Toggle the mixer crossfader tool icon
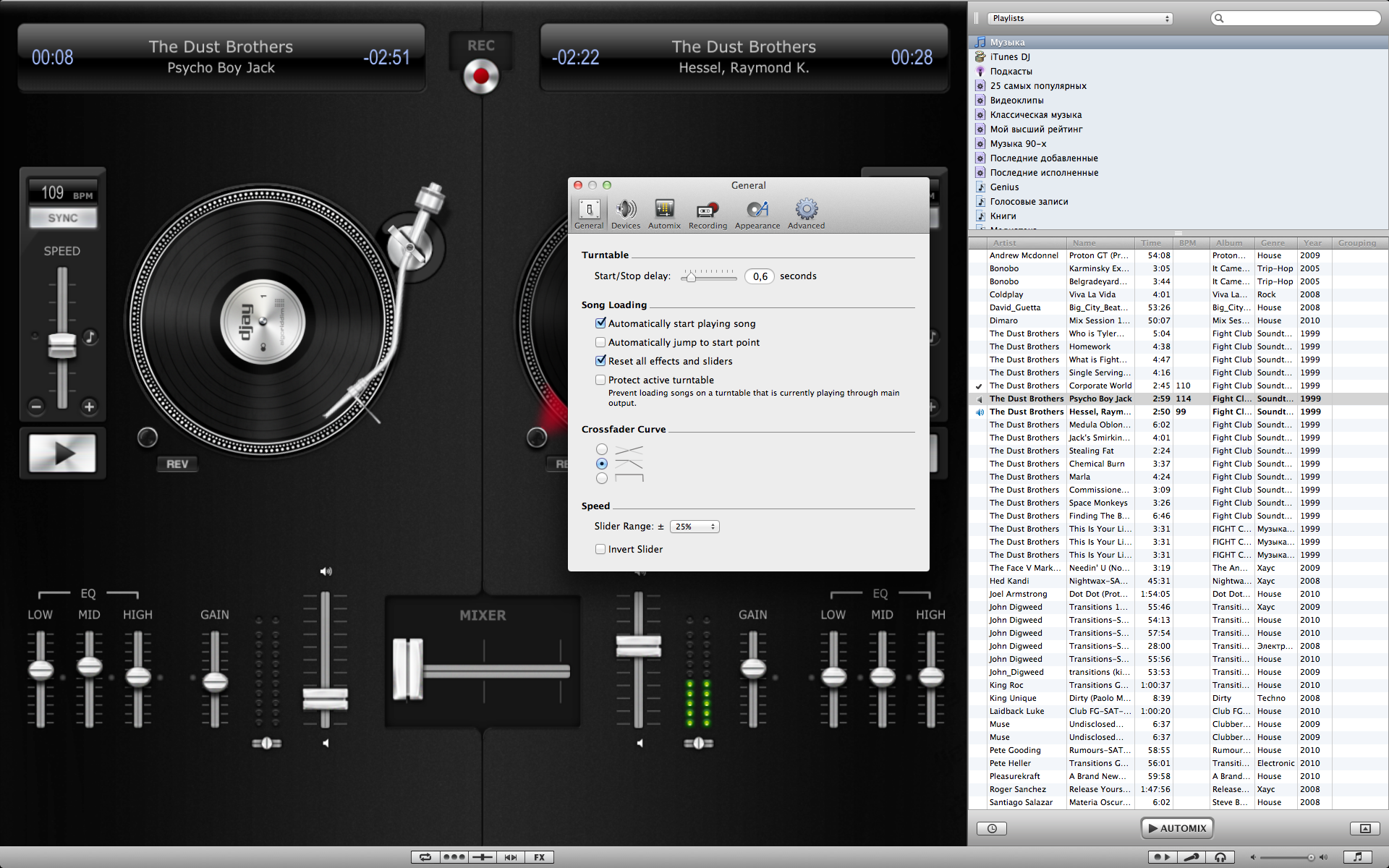 482,857
